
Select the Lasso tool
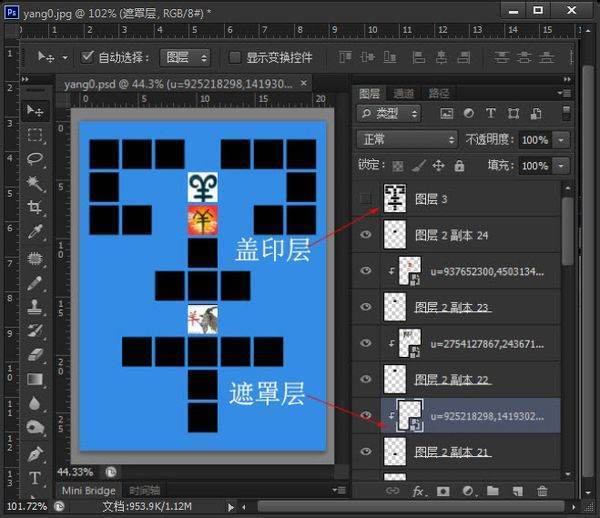[35, 159]
